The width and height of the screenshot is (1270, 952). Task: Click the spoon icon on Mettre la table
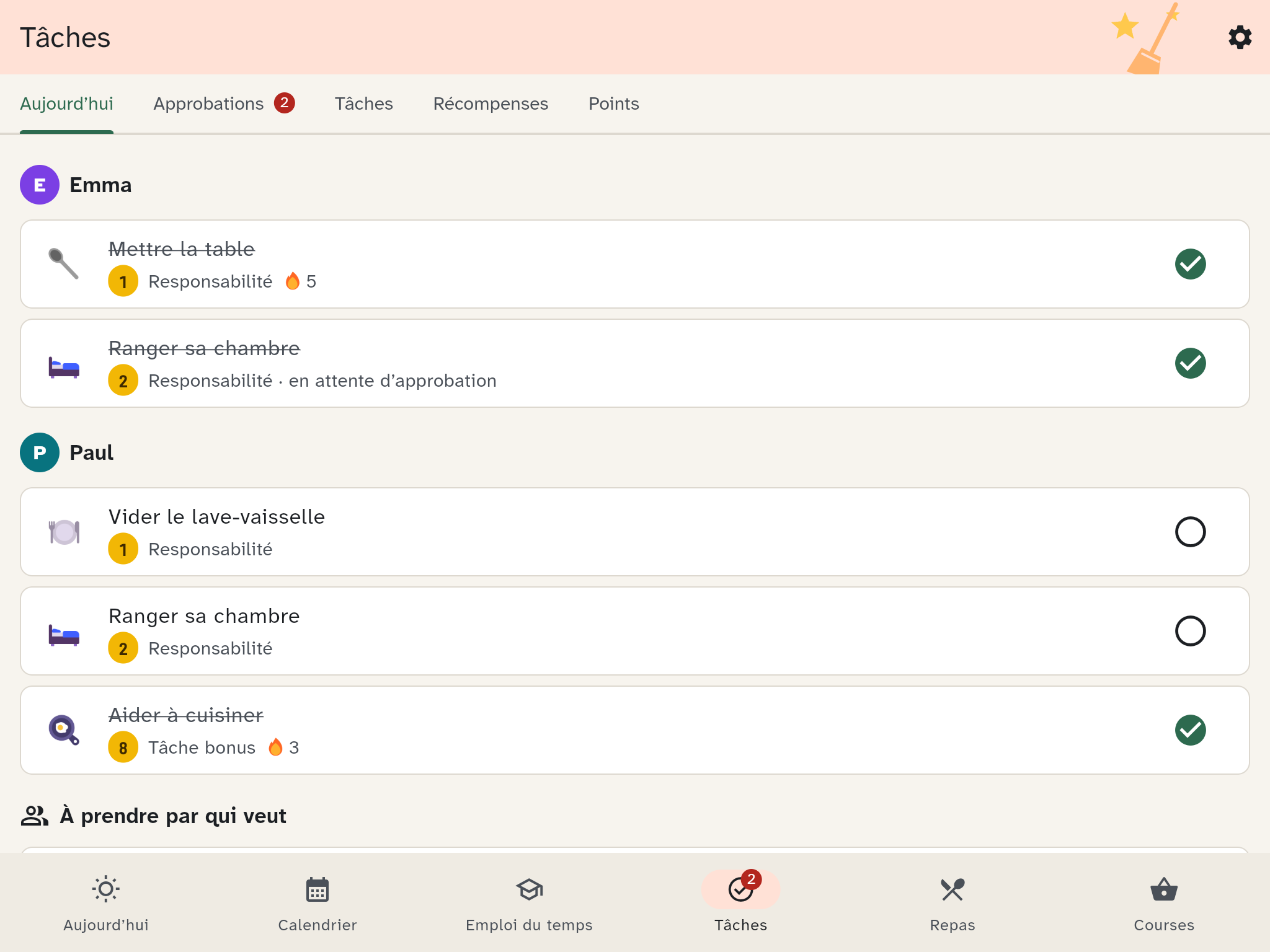[x=64, y=264]
